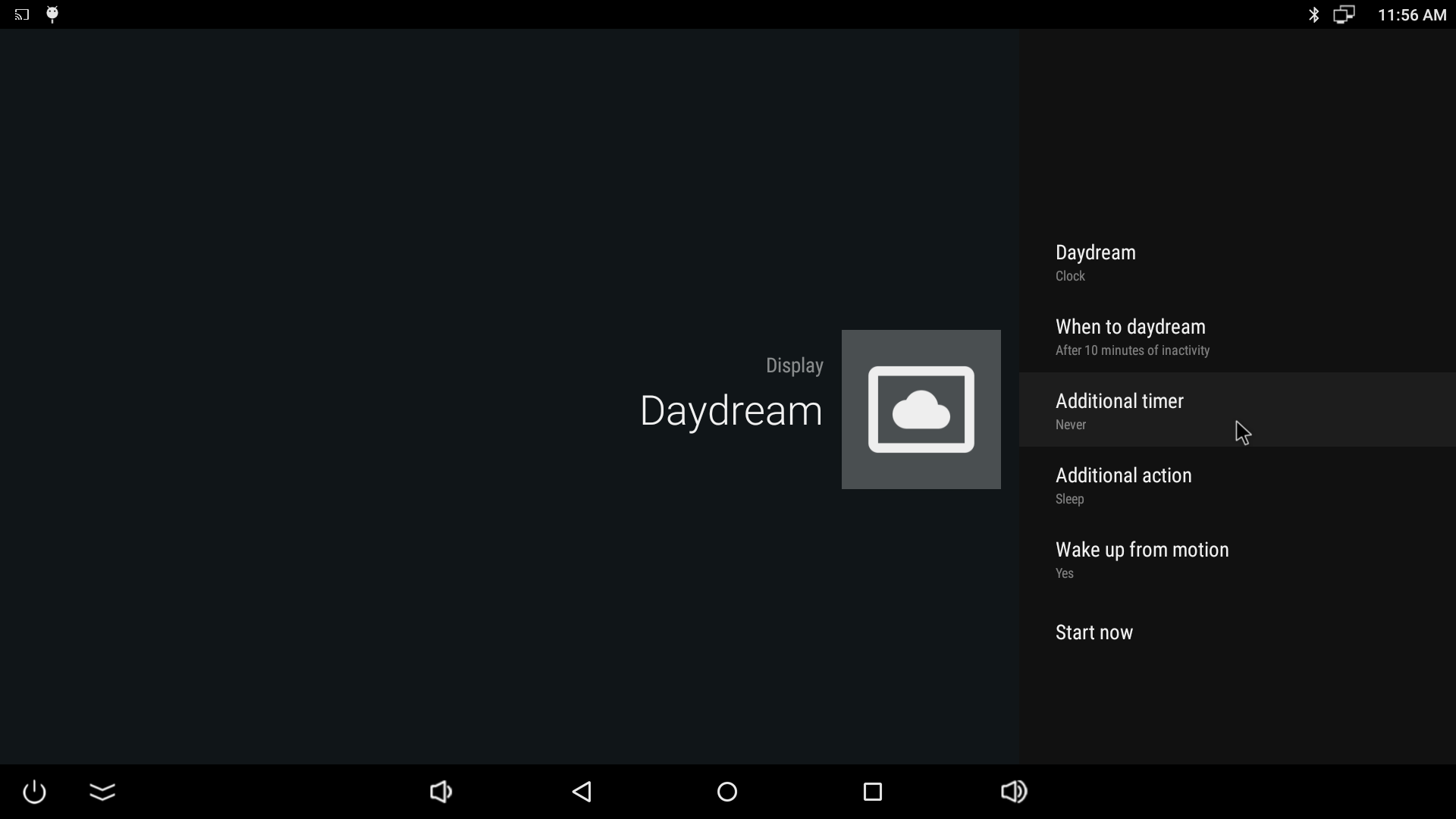The image size is (1456, 819).
Task: Tap the power button in navigation bar
Action: (34, 792)
